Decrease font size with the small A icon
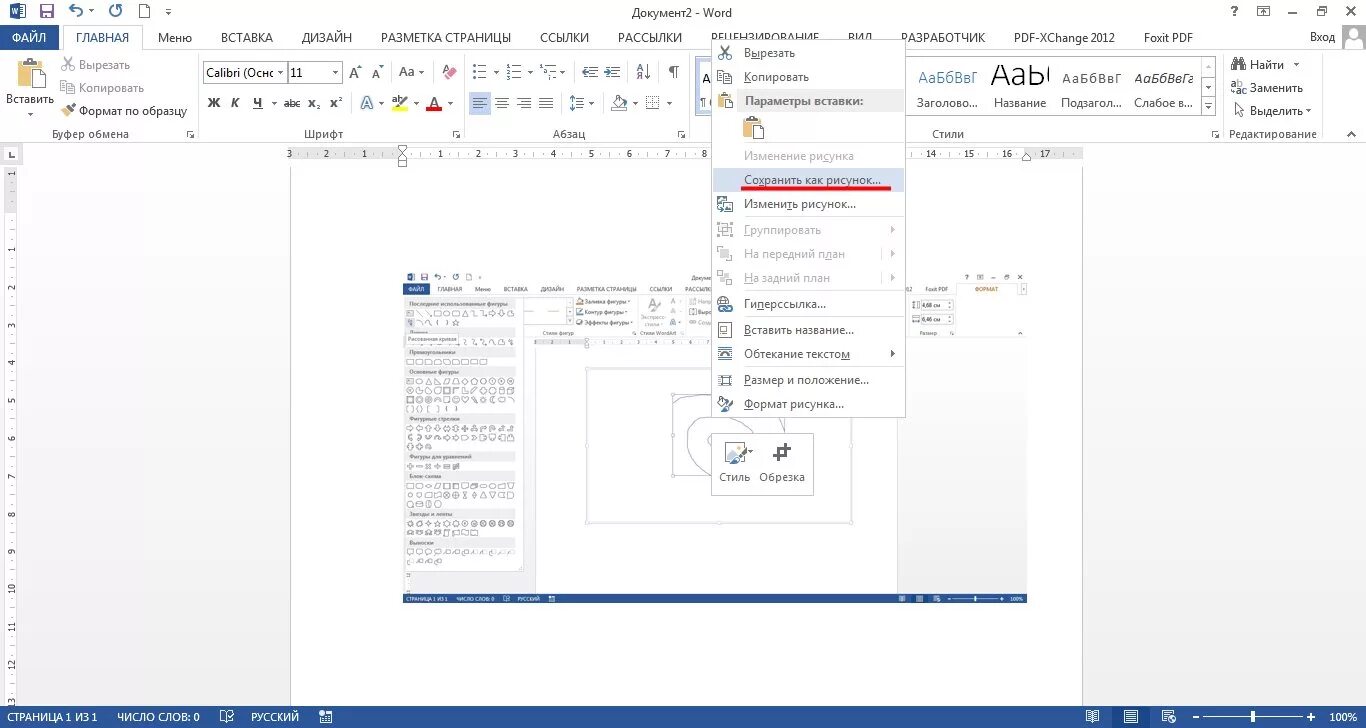 (378, 72)
